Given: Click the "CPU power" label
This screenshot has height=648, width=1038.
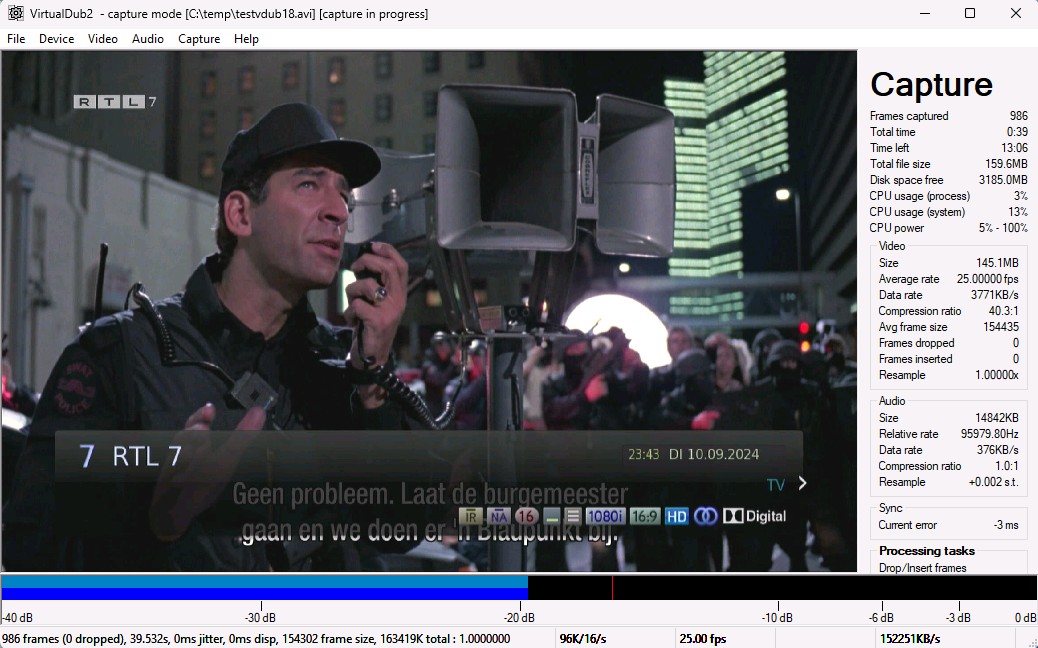Looking at the screenshot, I should (x=896, y=228).
